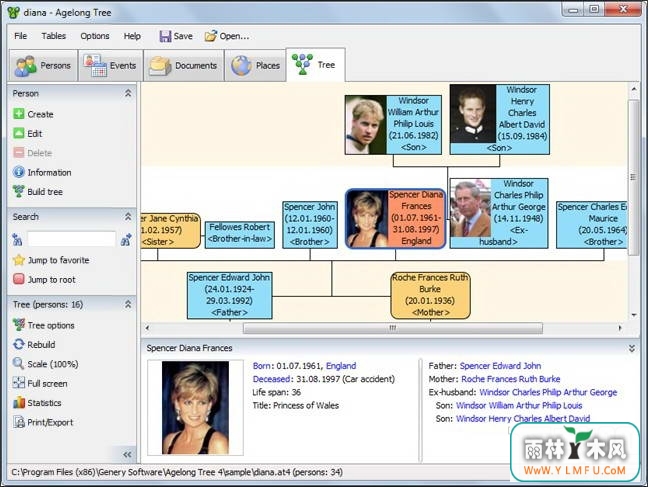Viewport: 648px width, 487px height.
Task: Click the Jump to favorite star icon
Action: coord(19,260)
